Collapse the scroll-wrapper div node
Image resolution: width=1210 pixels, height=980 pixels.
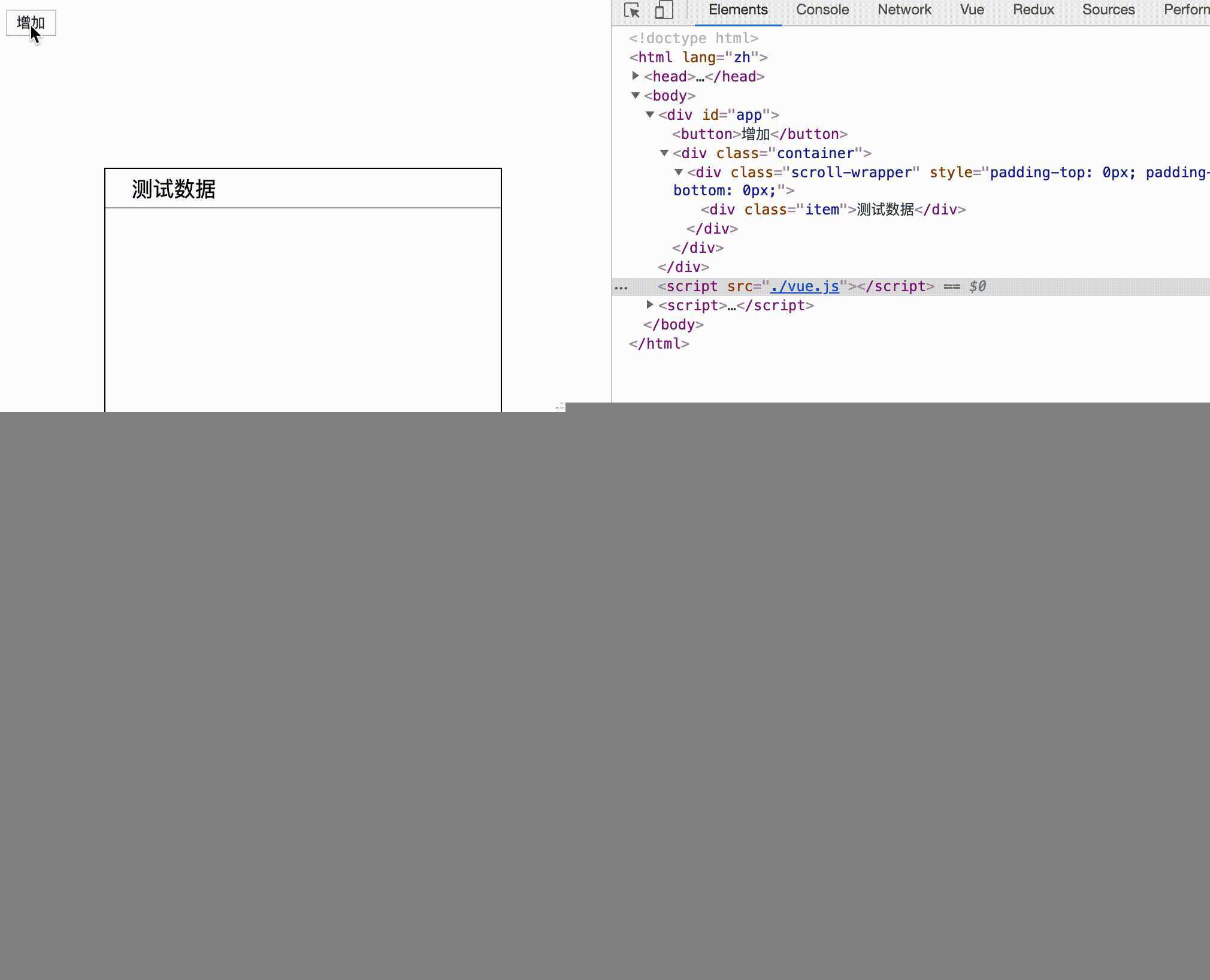pyautogui.click(x=679, y=172)
